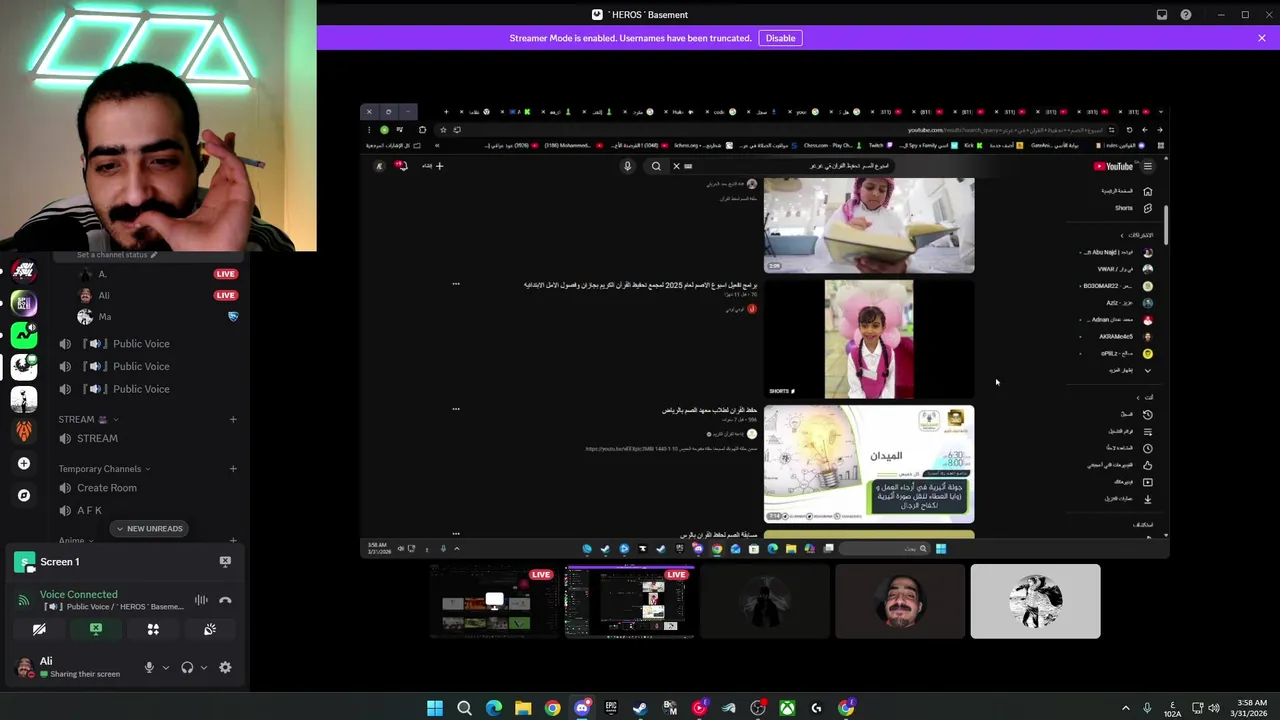
Task: Open Discover servers compass icon
Action: pos(24,495)
